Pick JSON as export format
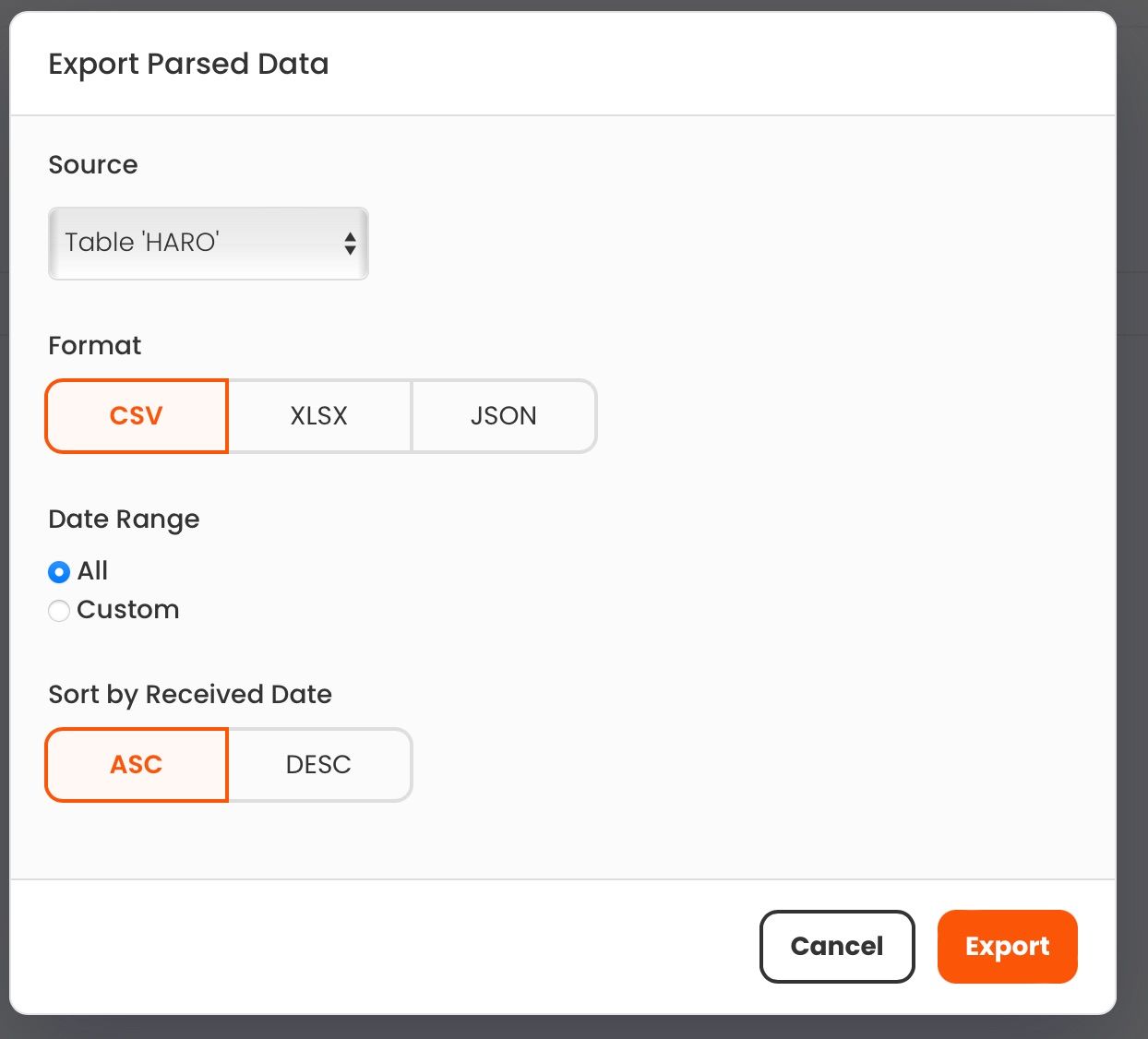The image size is (1148, 1039). [504, 416]
